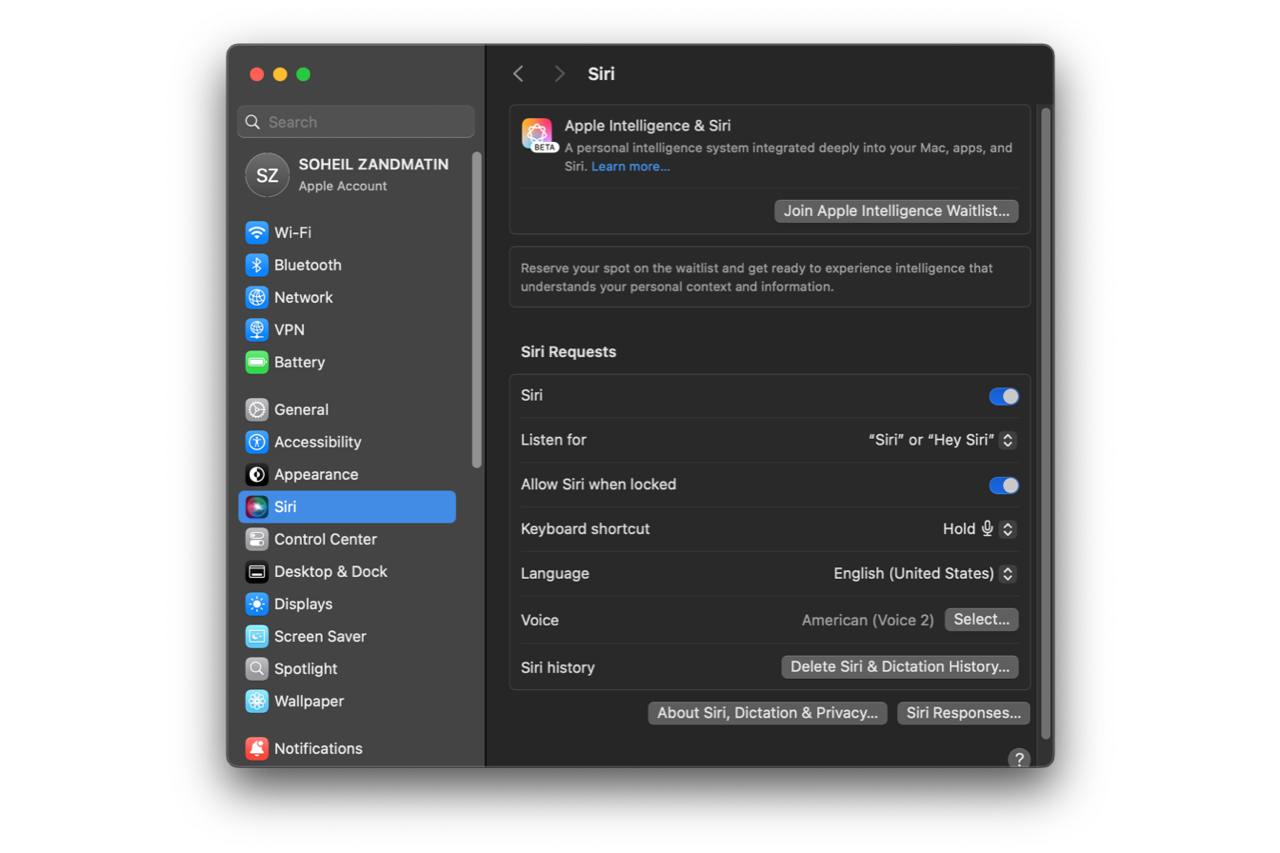Select Battery in the sidebar

pos(347,362)
